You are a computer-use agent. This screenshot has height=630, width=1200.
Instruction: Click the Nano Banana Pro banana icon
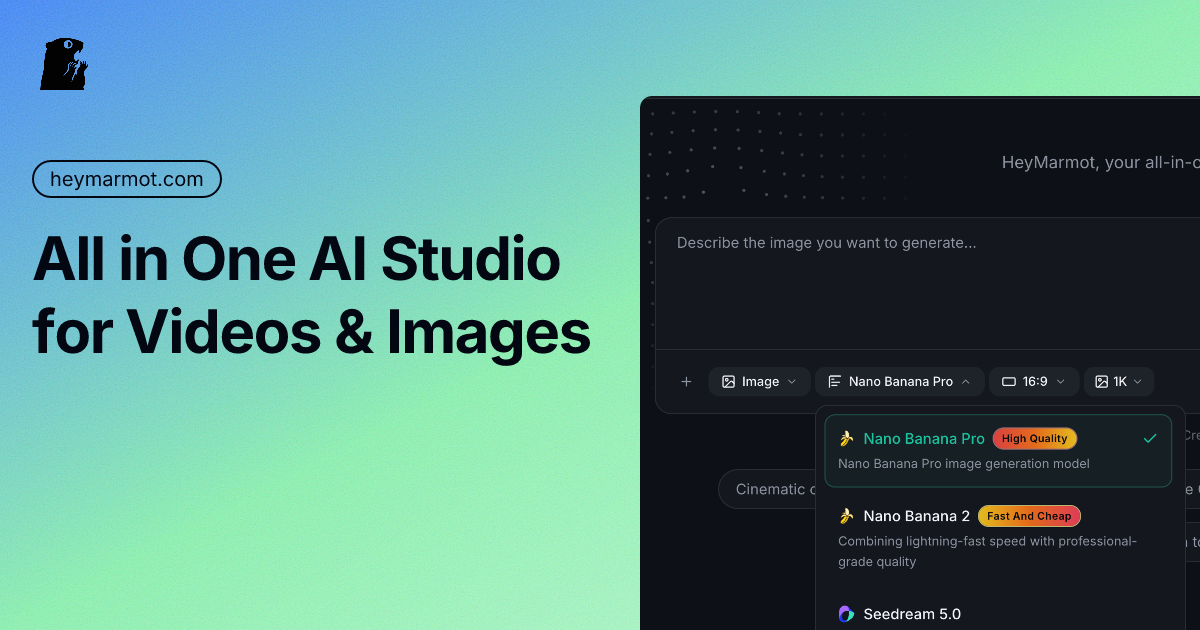[846, 438]
